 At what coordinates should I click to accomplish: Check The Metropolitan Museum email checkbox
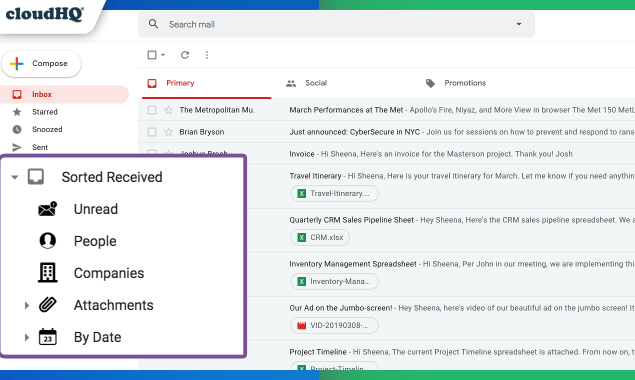pyautogui.click(x=152, y=110)
